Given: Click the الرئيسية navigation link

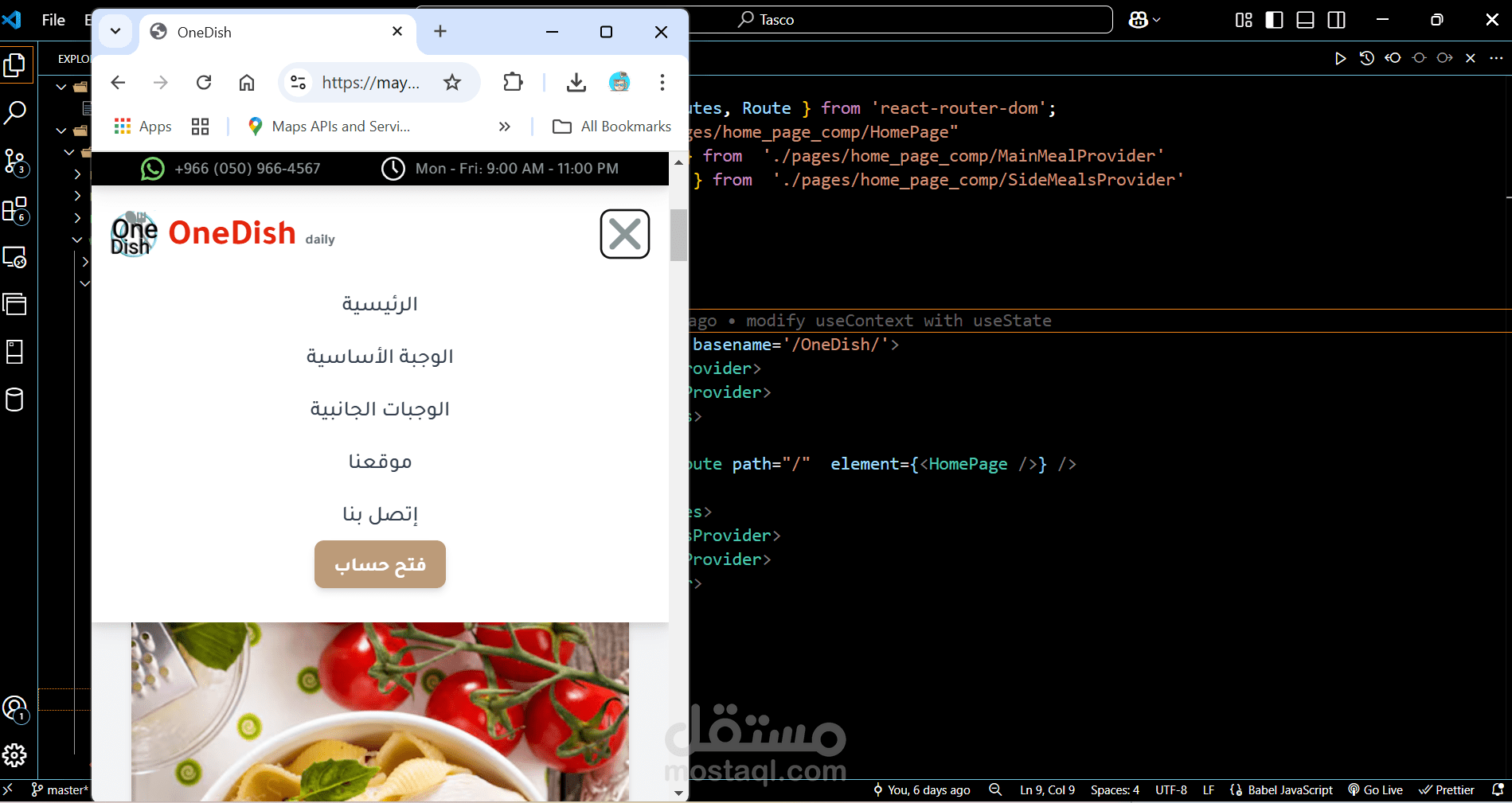Looking at the screenshot, I should pyautogui.click(x=380, y=304).
